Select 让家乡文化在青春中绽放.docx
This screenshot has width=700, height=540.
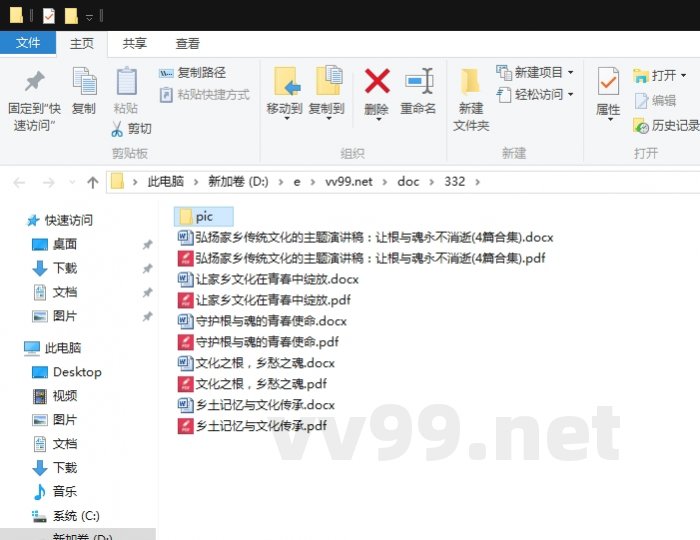(268, 279)
